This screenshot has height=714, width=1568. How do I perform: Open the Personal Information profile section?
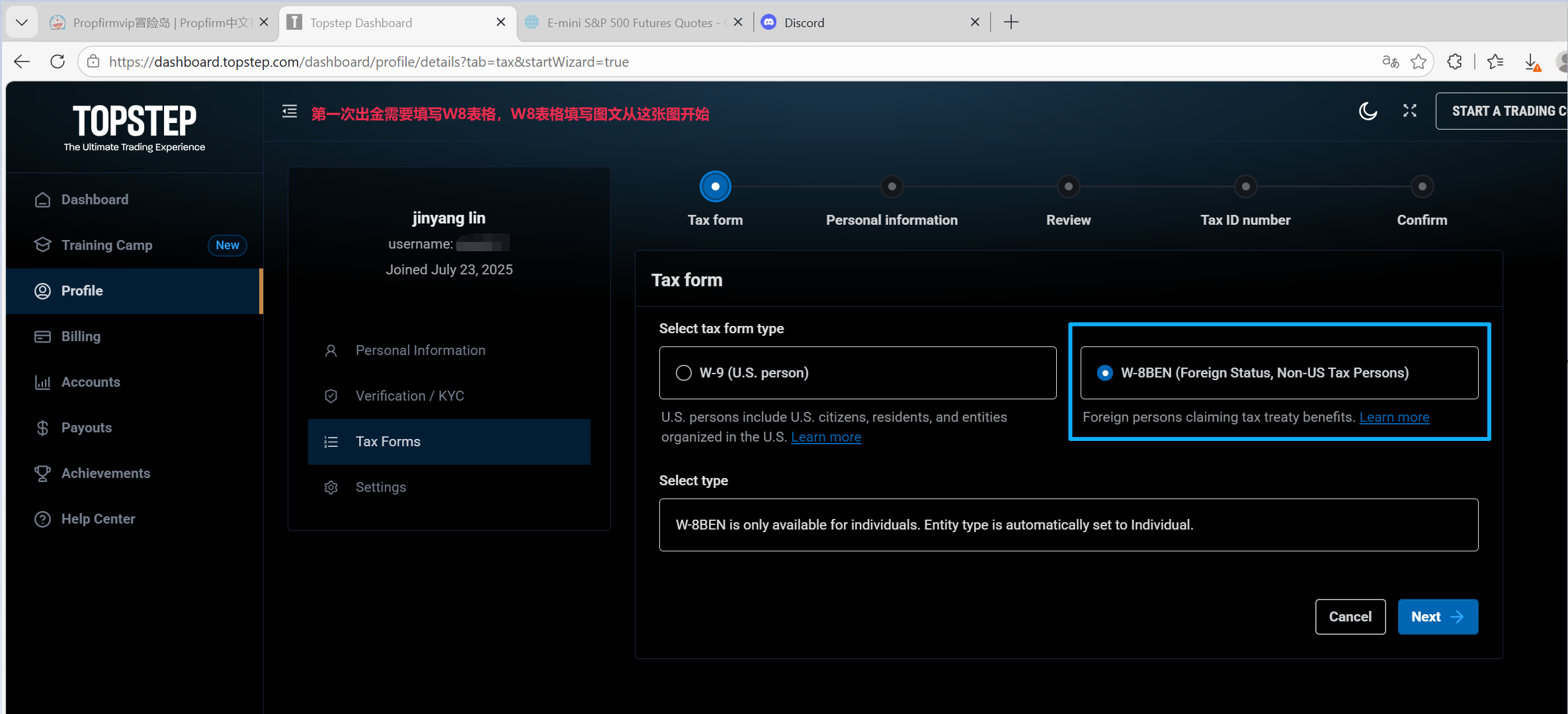coord(449,350)
